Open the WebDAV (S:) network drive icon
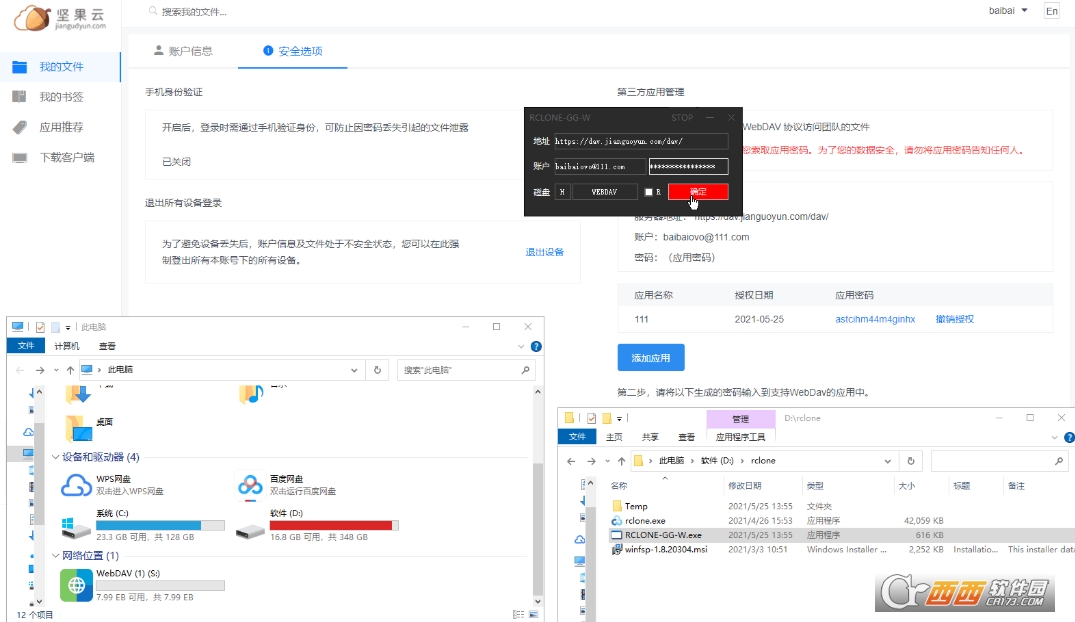The height and width of the screenshot is (622, 1075). (x=76, y=585)
